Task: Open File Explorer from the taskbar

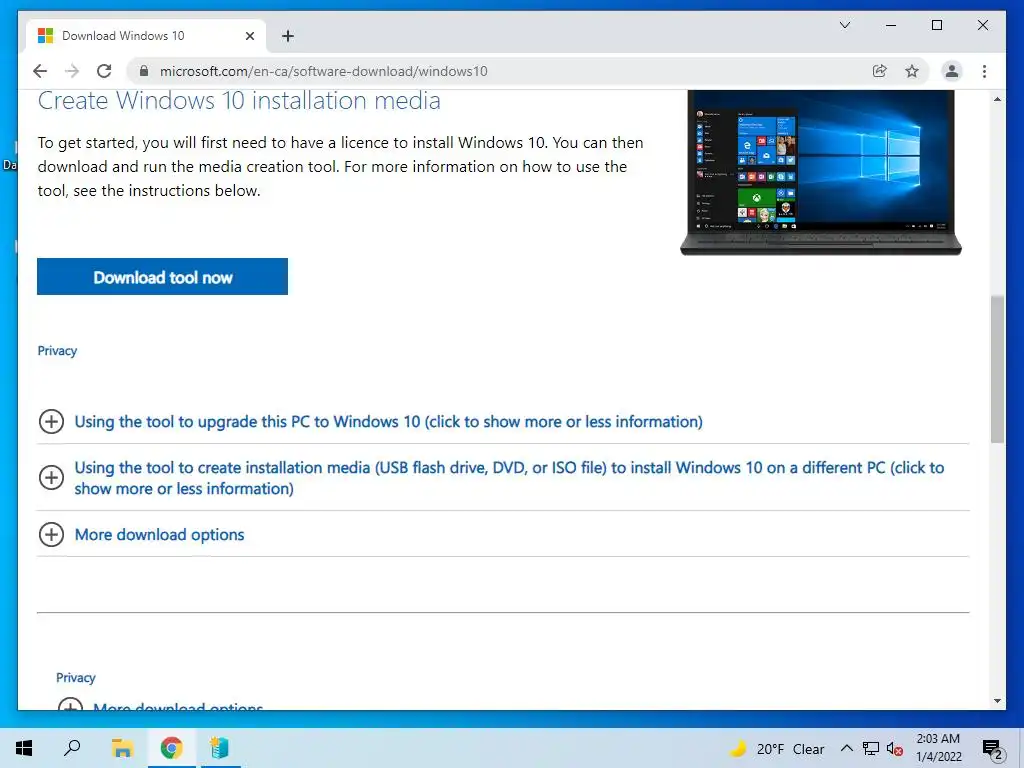Action: 121,748
